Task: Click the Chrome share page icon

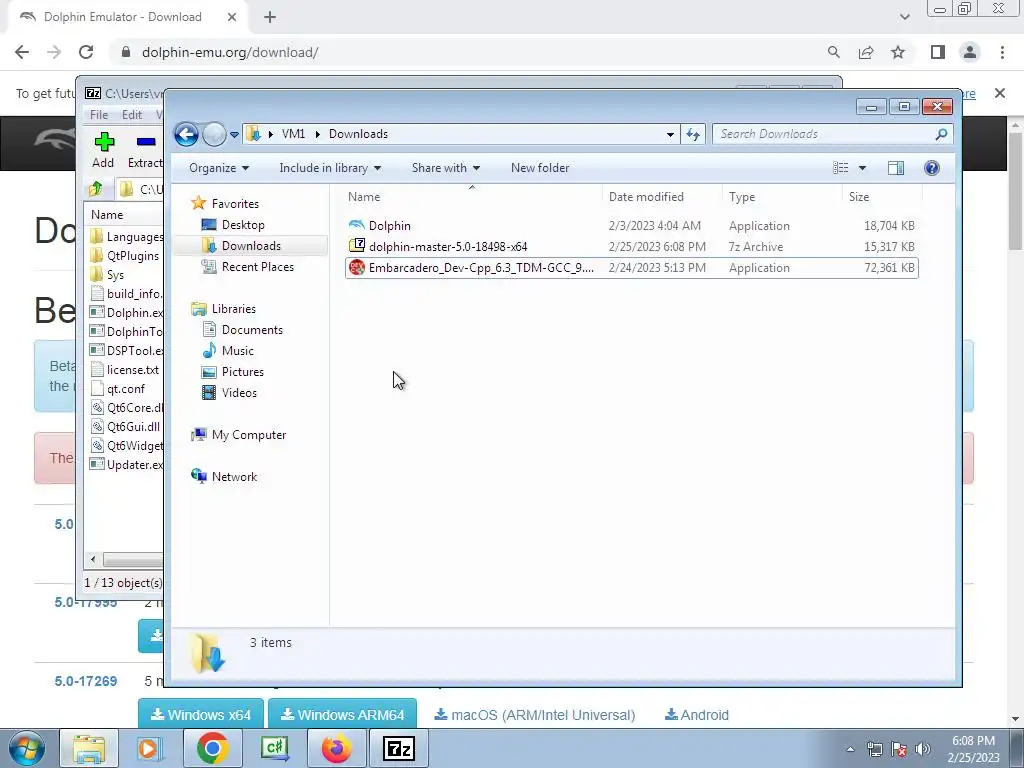Action: pyautogui.click(x=866, y=52)
